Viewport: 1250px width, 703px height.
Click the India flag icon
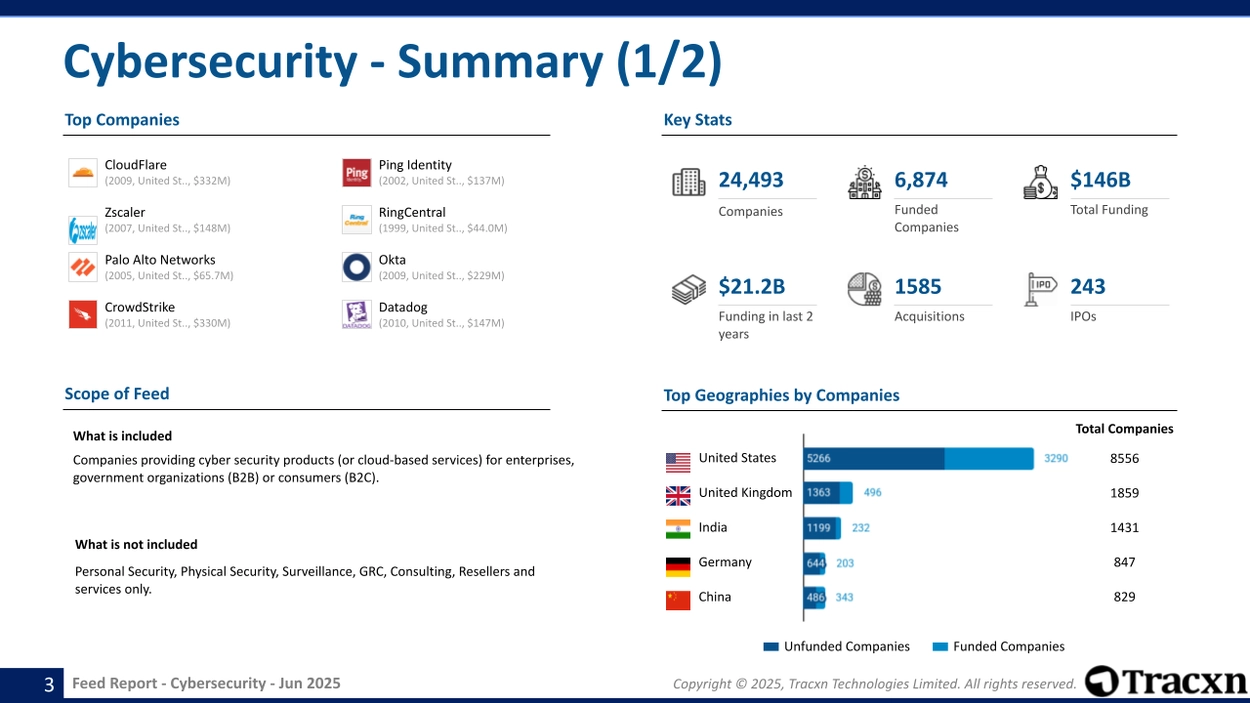[x=678, y=530]
